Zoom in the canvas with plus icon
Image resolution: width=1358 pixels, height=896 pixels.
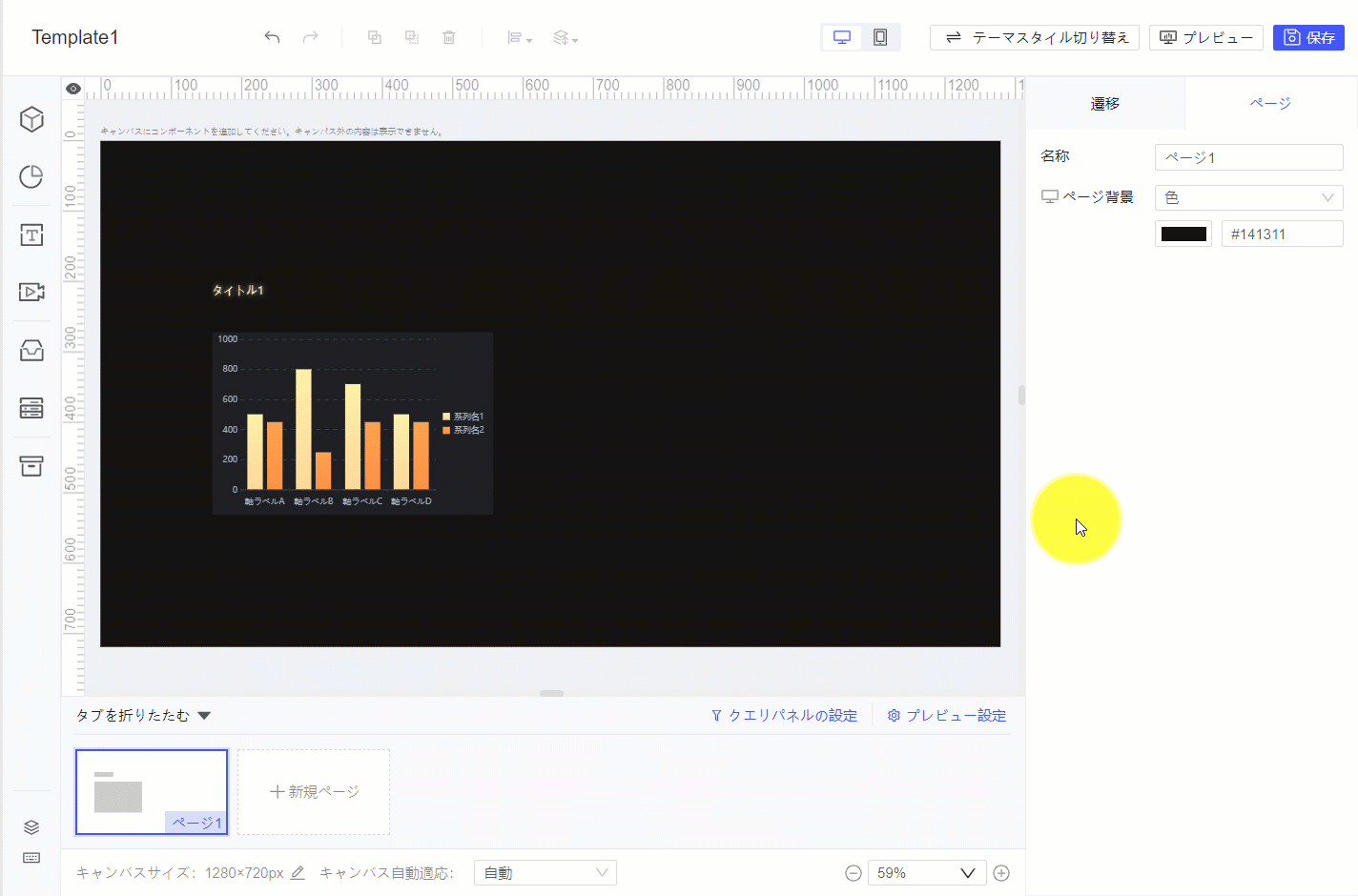coord(1001,873)
